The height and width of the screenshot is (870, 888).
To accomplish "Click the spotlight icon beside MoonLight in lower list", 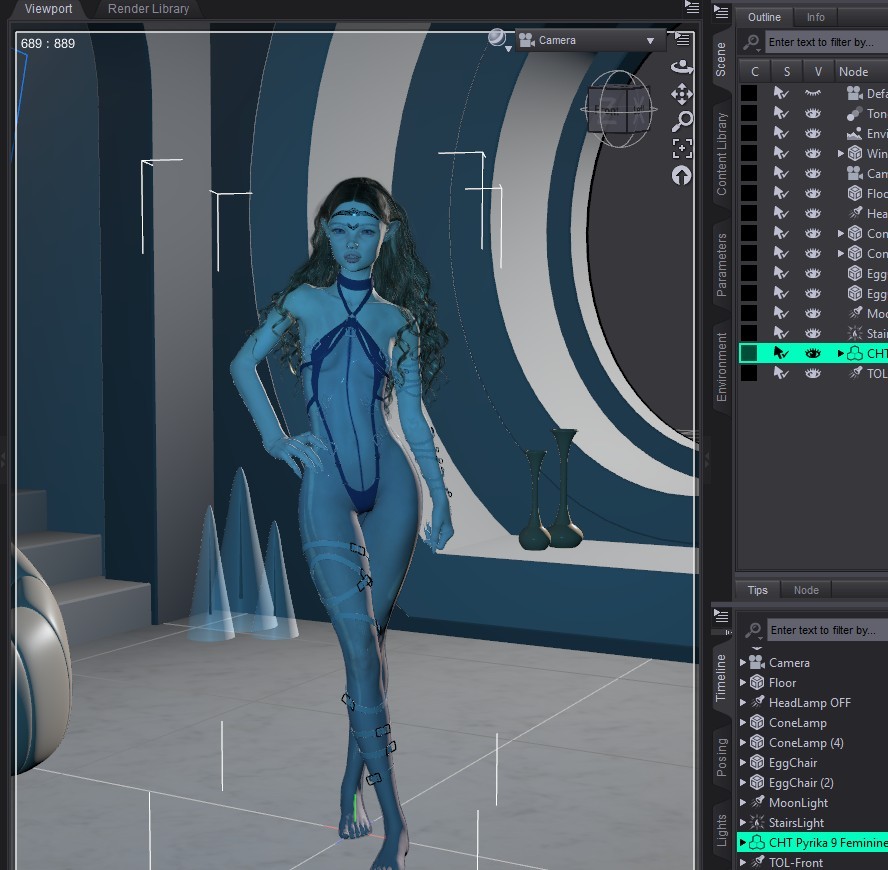I will 757,802.
